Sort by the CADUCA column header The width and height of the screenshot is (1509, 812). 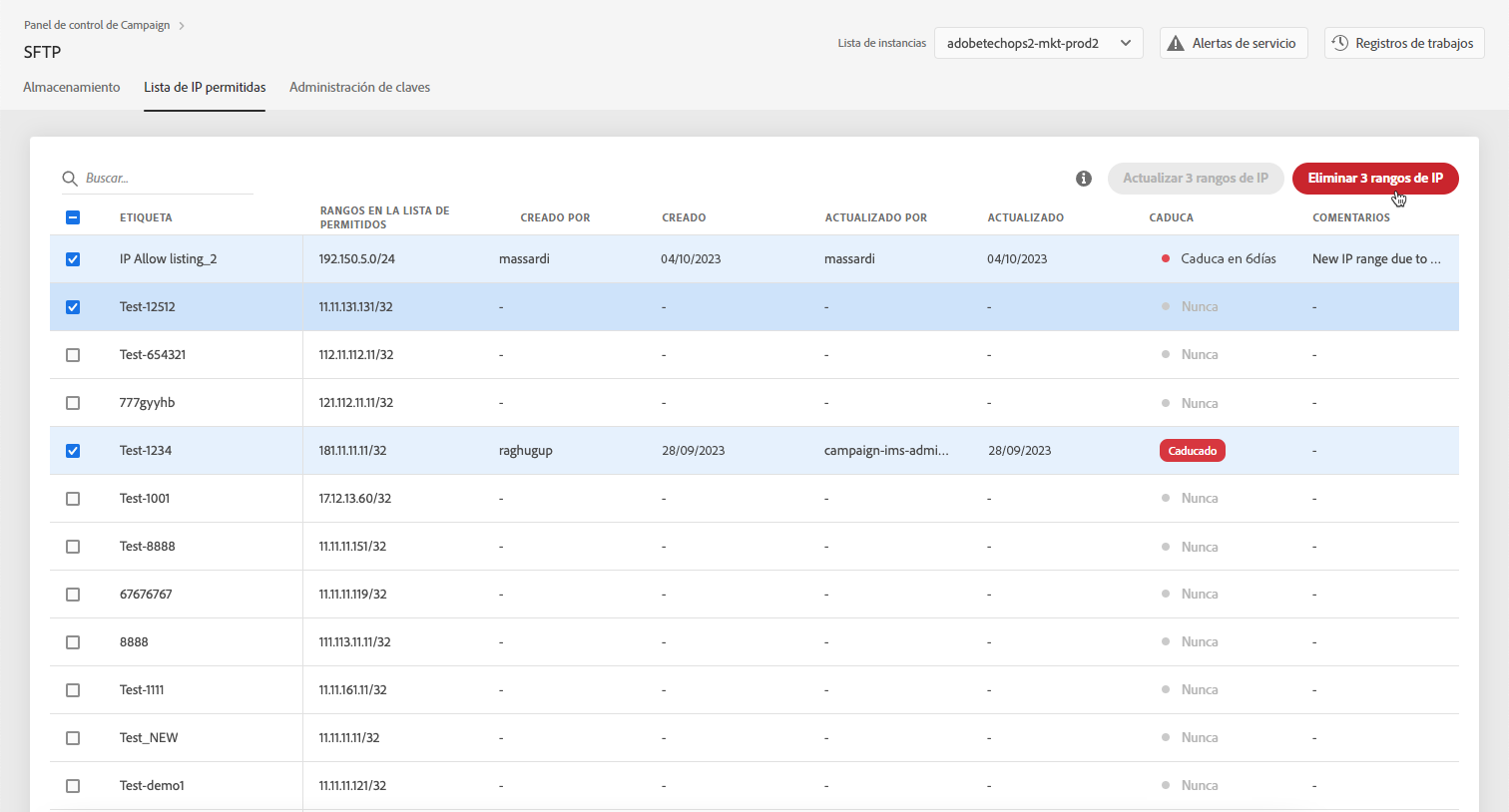coord(1171,217)
